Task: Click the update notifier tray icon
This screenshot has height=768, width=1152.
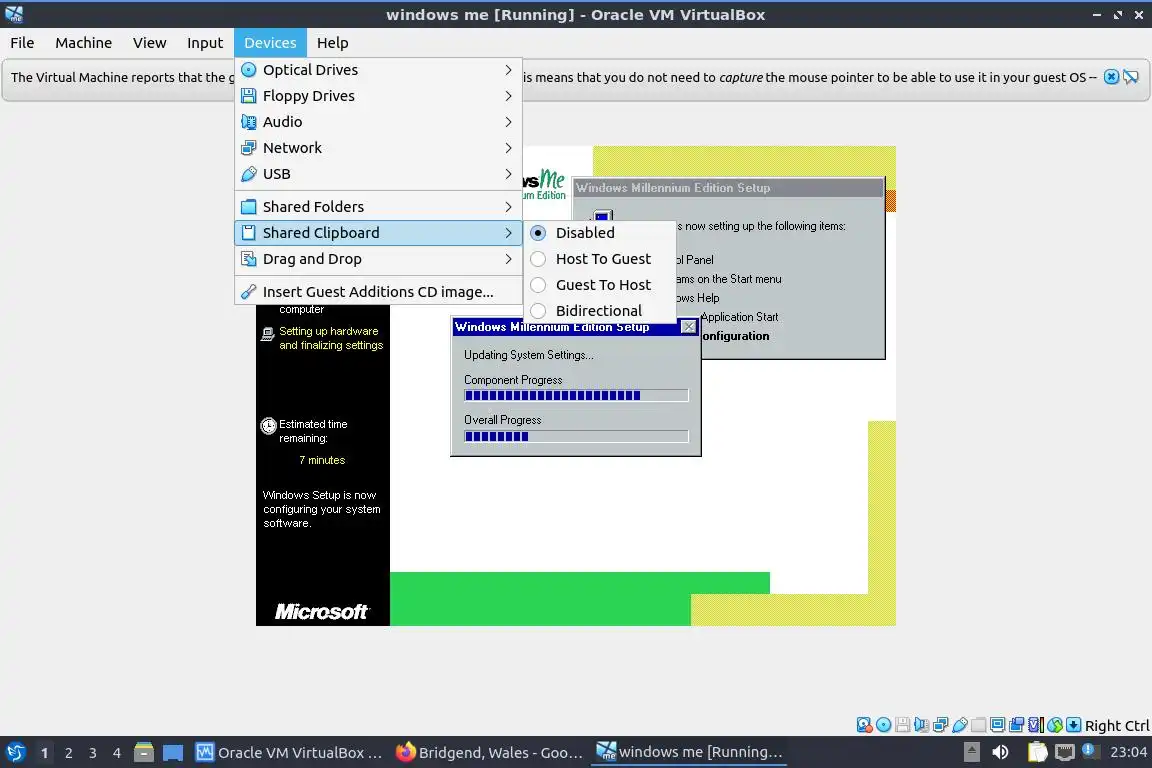Action: pyautogui.click(x=1091, y=751)
